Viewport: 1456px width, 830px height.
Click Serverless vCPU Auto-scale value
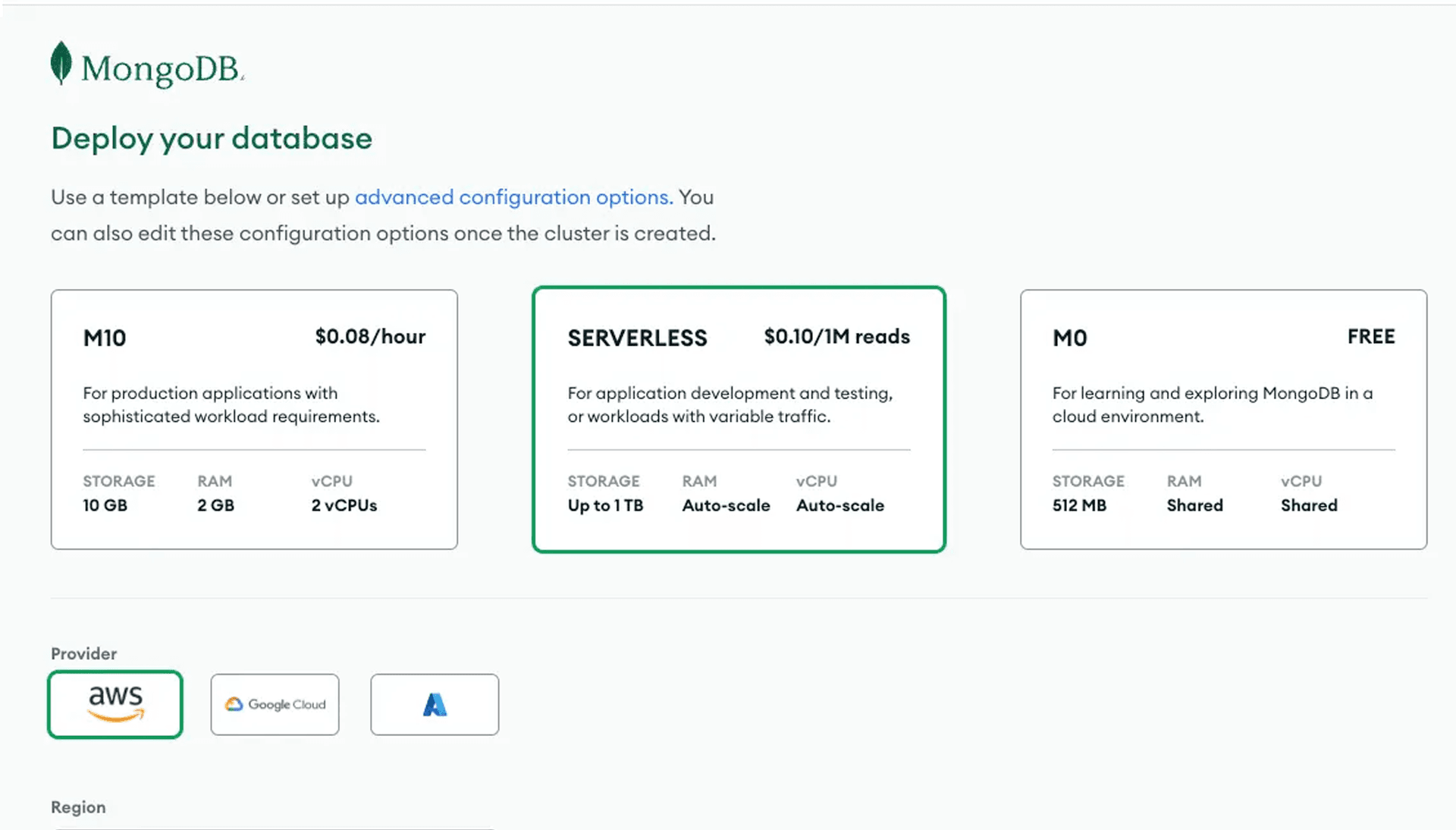pos(840,505)
